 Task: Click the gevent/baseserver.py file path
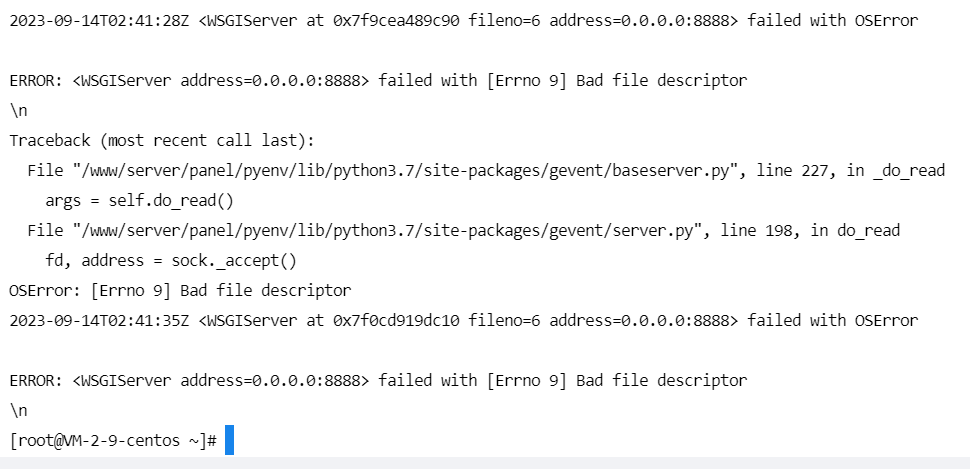[x=410, y=171]
